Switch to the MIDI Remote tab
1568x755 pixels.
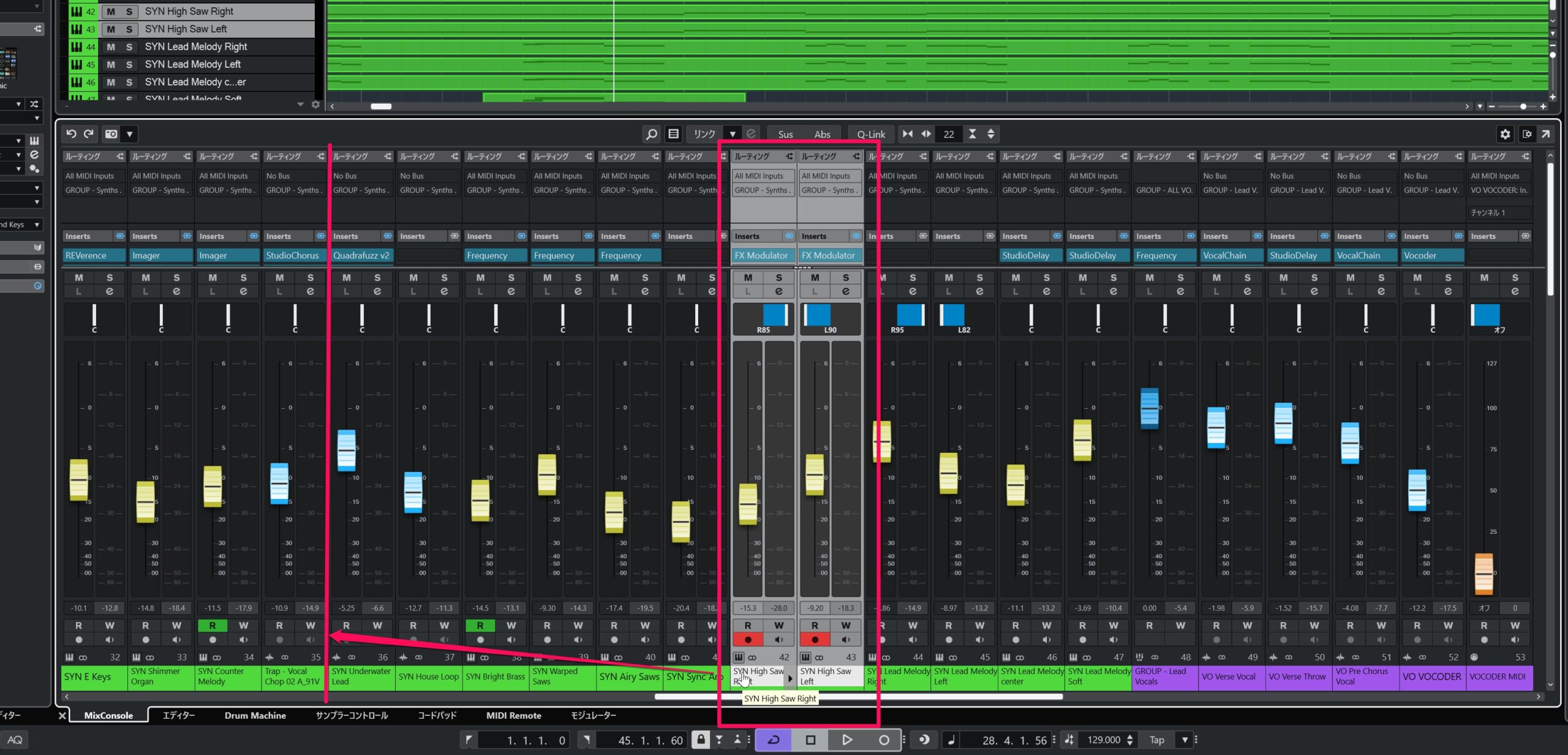click(x=513, y=715)
